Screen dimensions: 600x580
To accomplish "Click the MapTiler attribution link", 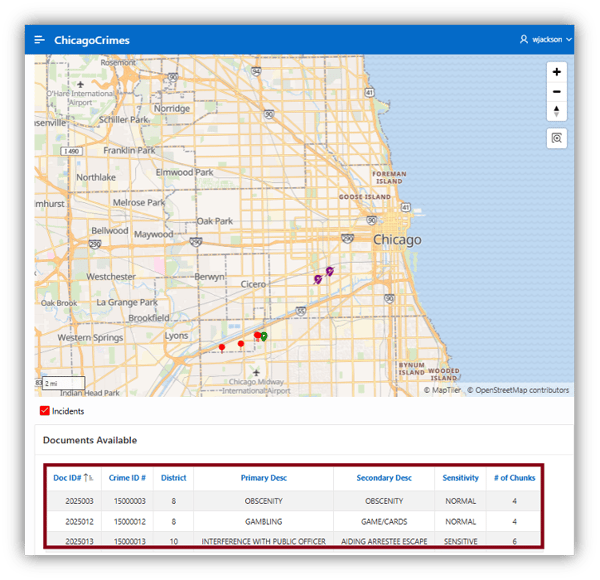I will click(445, 390).
